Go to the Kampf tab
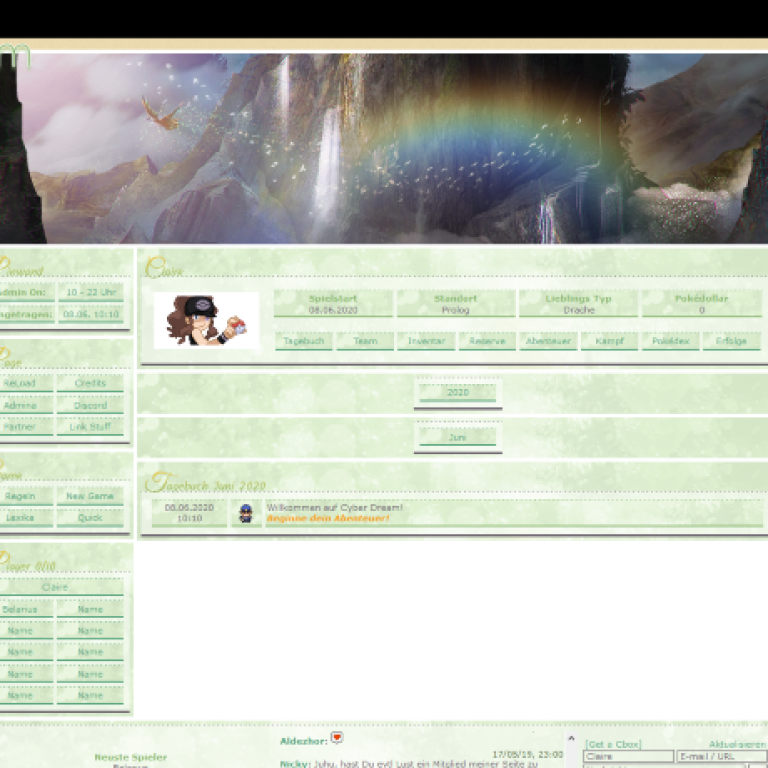 click(609, 341)
